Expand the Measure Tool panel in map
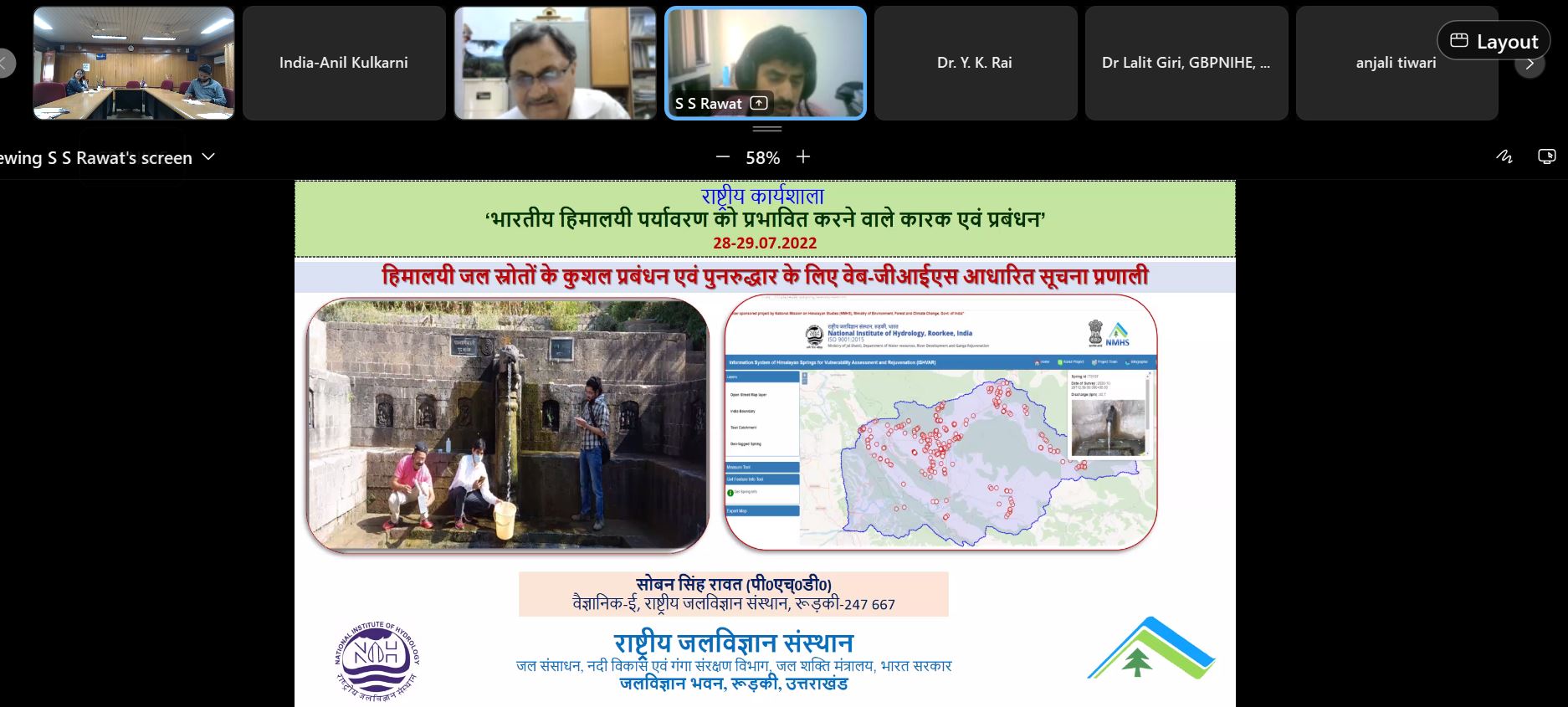Image resolution: width=1568 pixels, height=707 pixels. (x=762, y=467)
